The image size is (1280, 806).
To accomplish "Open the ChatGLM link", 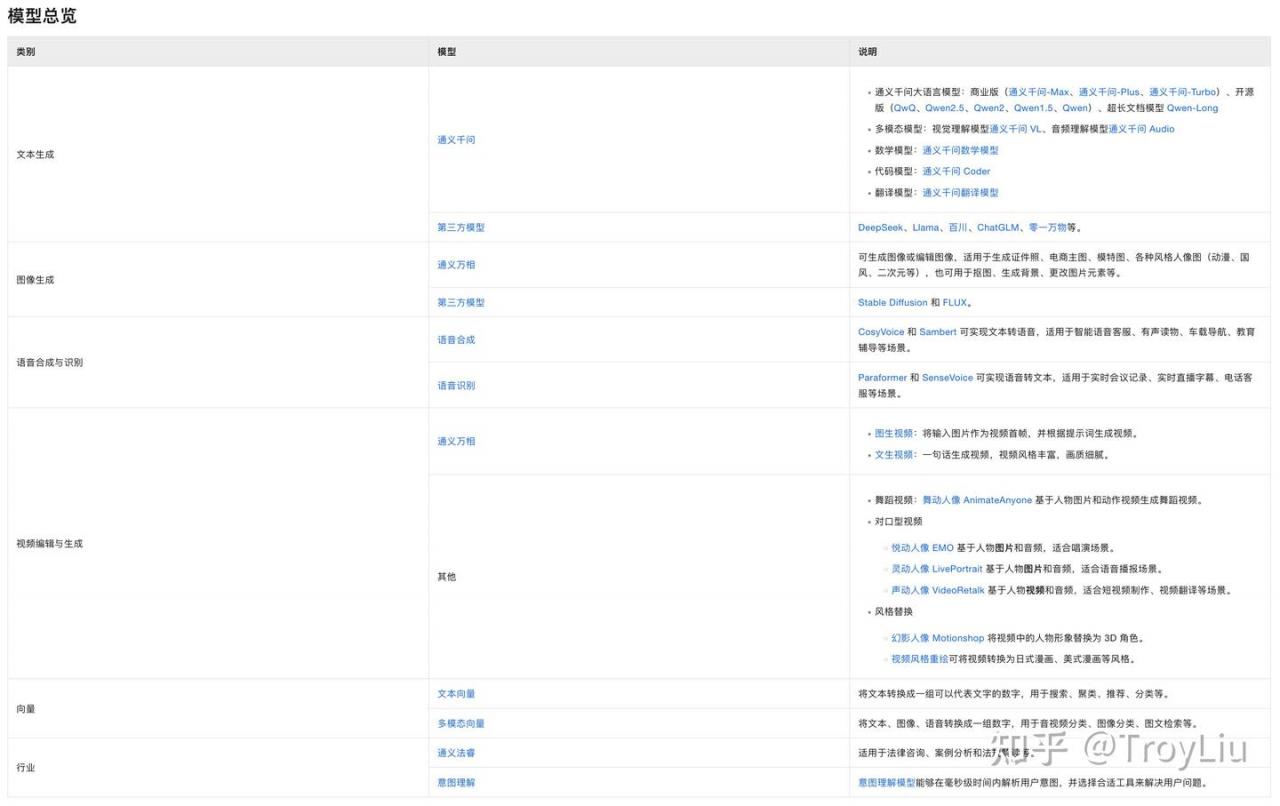I will (998, 227).
